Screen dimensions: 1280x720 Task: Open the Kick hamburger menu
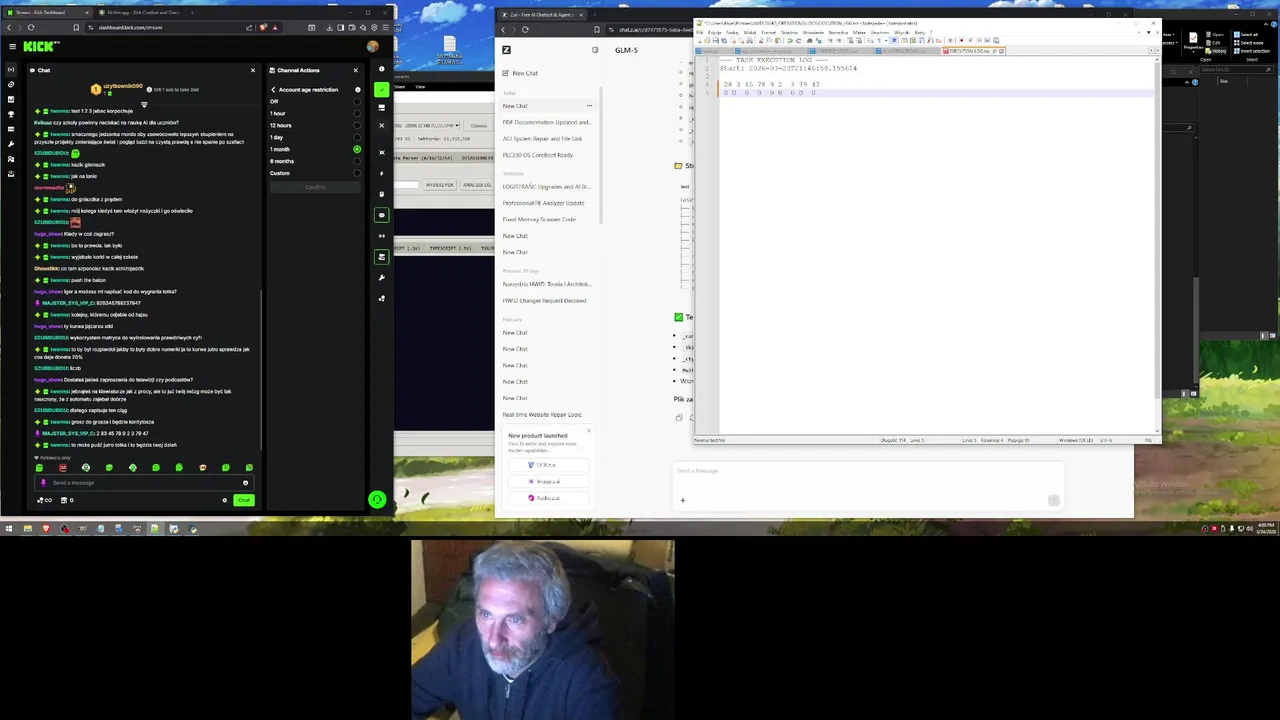12,46
